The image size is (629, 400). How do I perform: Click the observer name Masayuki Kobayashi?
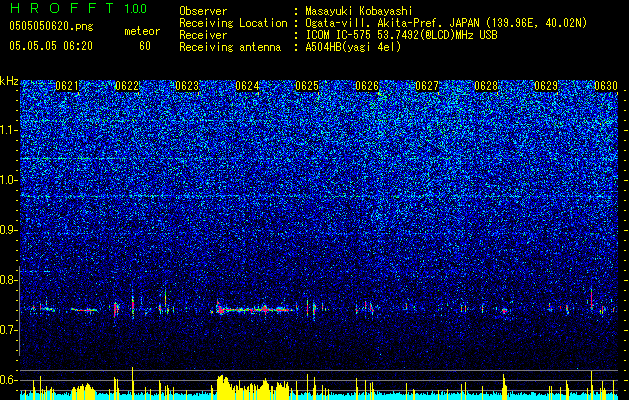[359, 11]
